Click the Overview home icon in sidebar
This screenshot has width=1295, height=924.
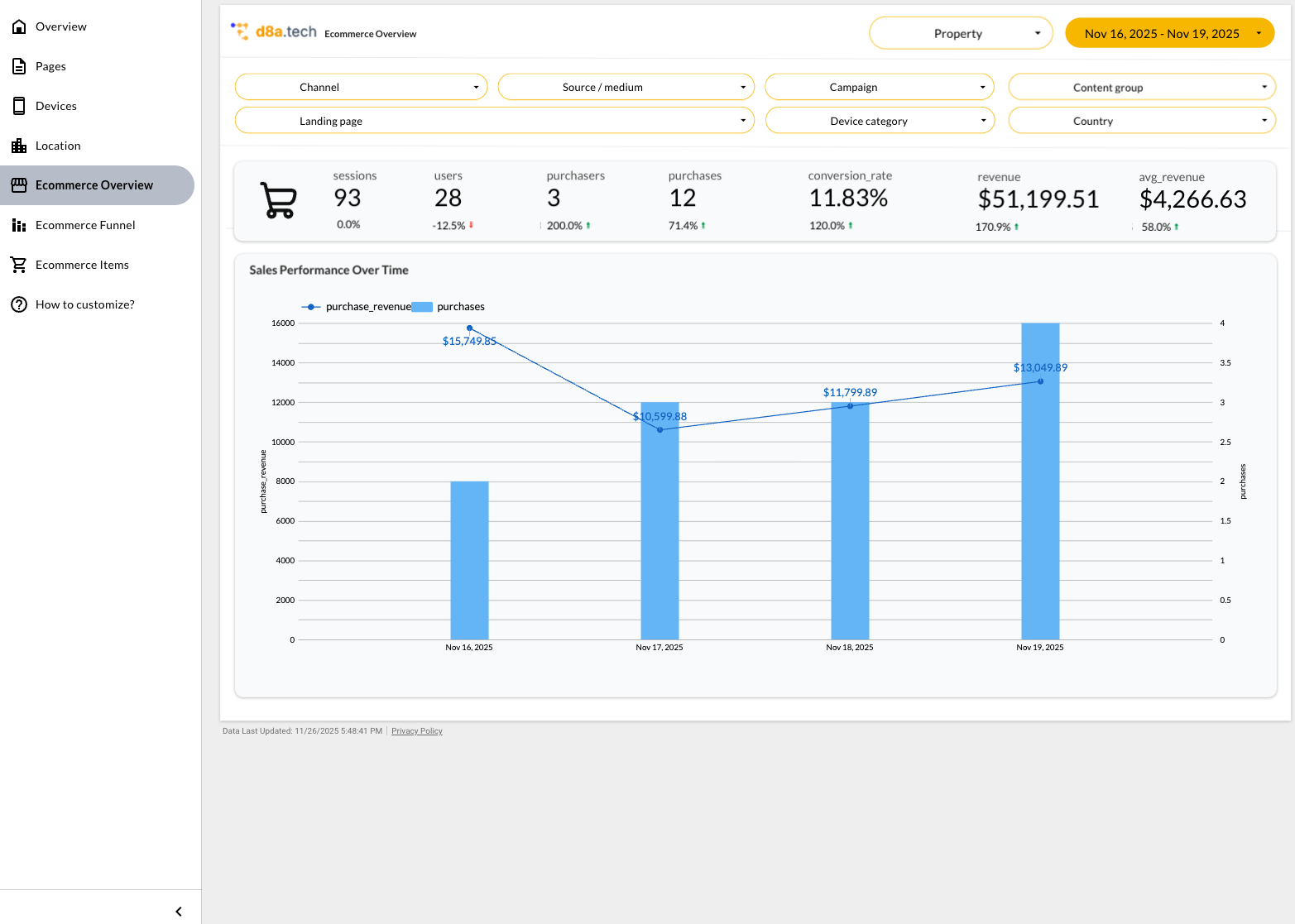pyautogui.click(x=19, y=26)
